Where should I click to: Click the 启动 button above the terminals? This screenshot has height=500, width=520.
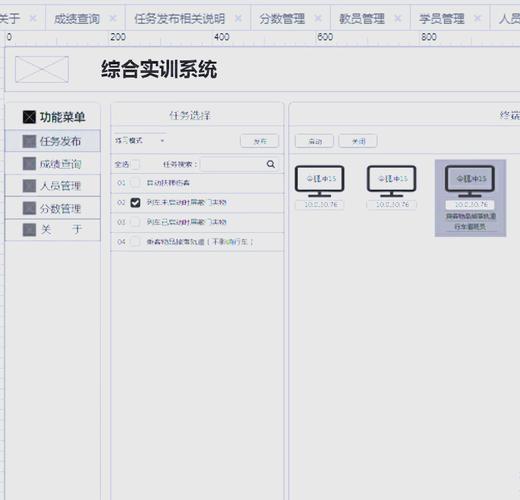click(x=314, y=141)
